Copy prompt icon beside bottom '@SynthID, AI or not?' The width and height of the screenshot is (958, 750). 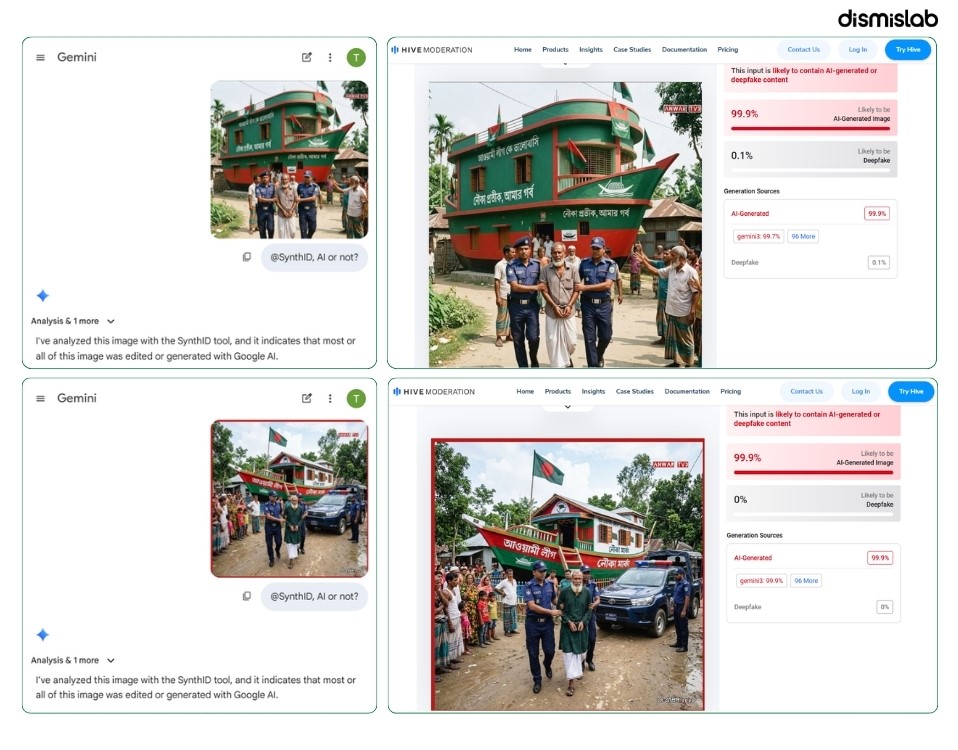(x=247, y=596)
